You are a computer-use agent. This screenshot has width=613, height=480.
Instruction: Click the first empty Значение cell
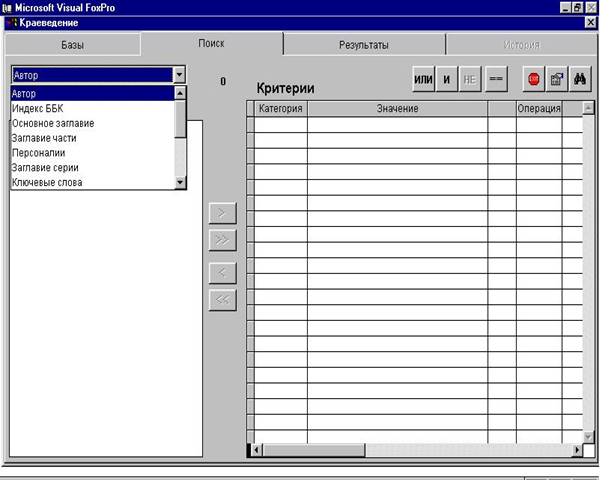point(397,125)
